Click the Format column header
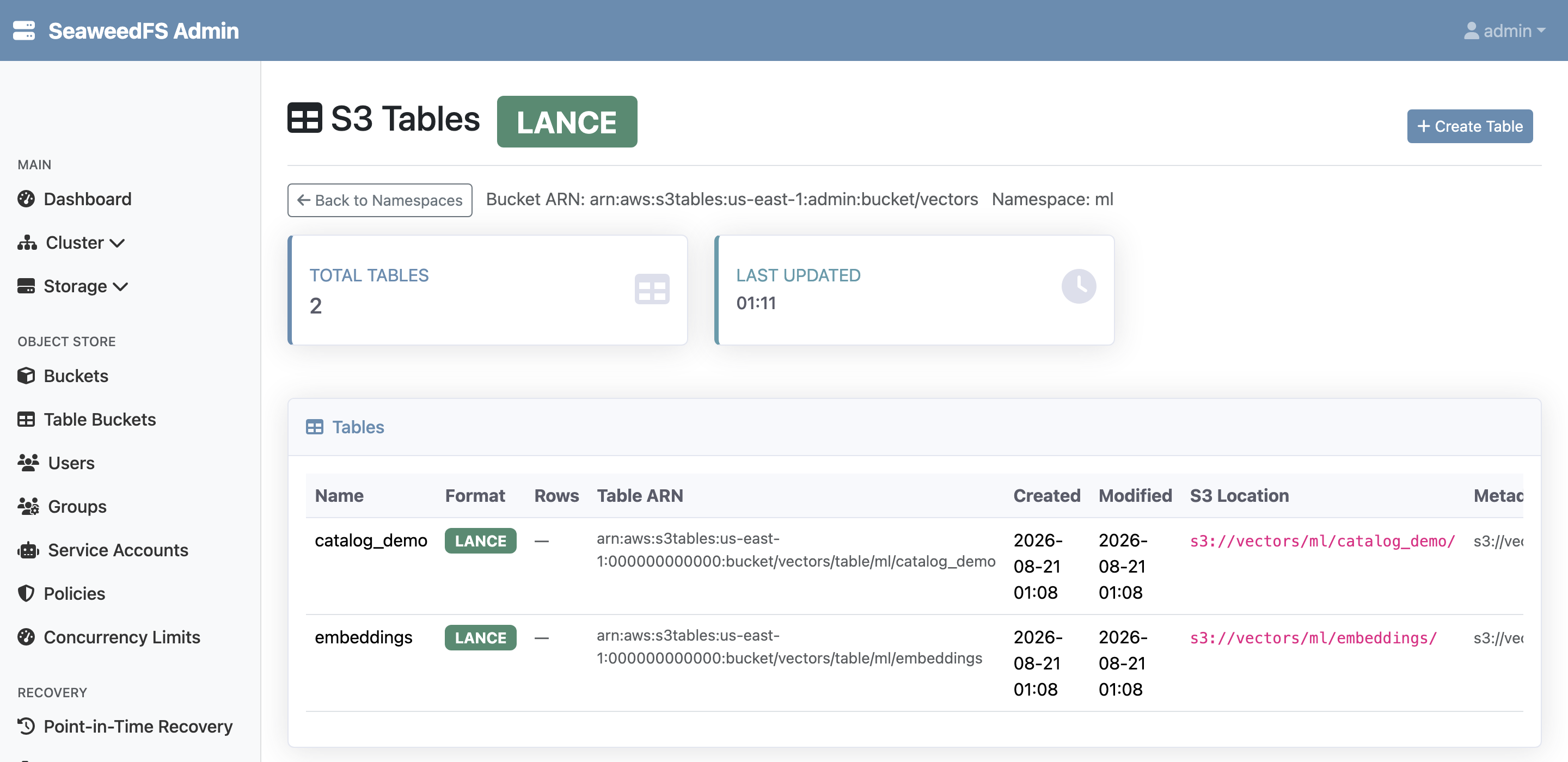This screenshot has width=1568, height=762. [x=475, y=496]
